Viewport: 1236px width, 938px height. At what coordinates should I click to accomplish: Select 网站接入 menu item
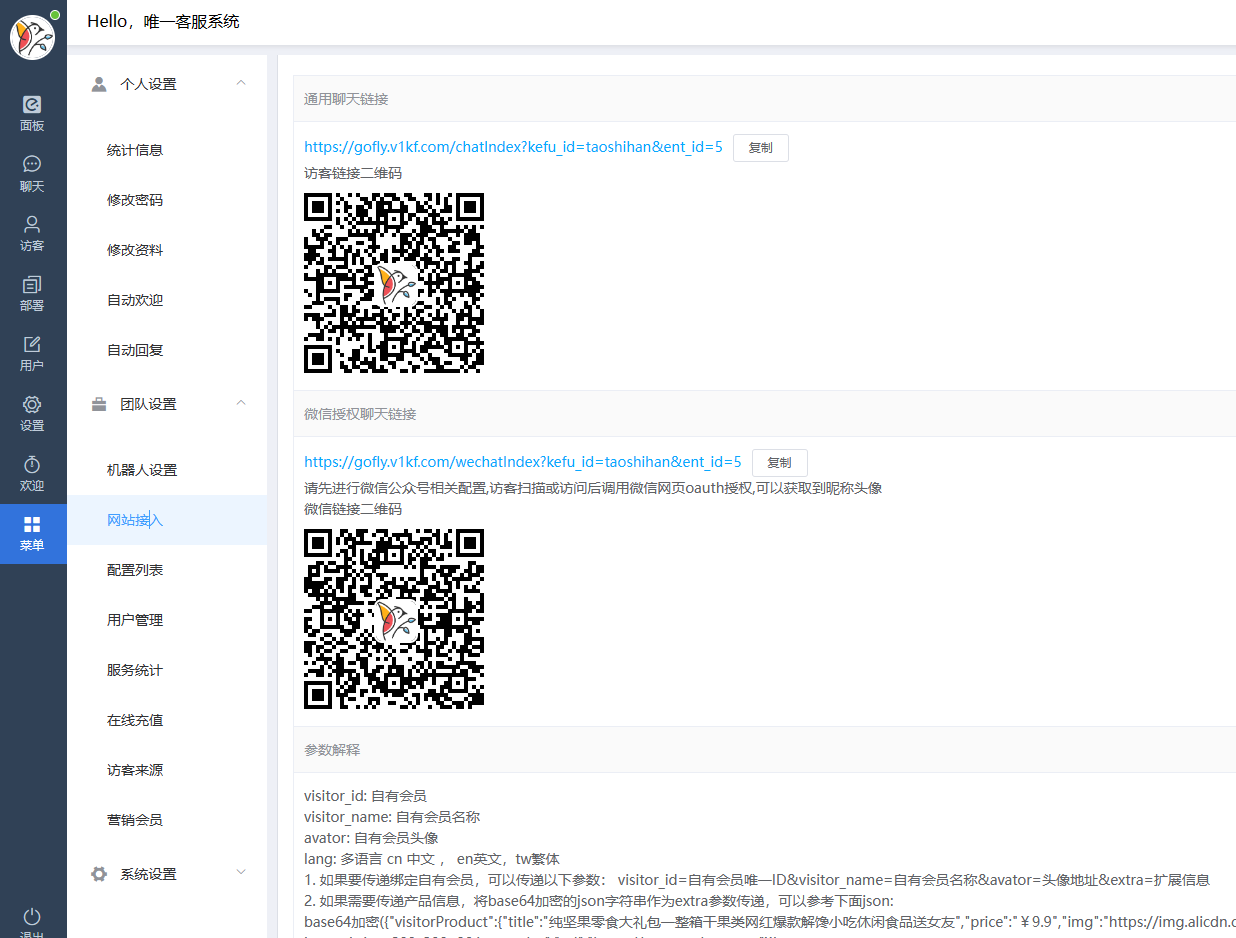[x=167, y=520]
